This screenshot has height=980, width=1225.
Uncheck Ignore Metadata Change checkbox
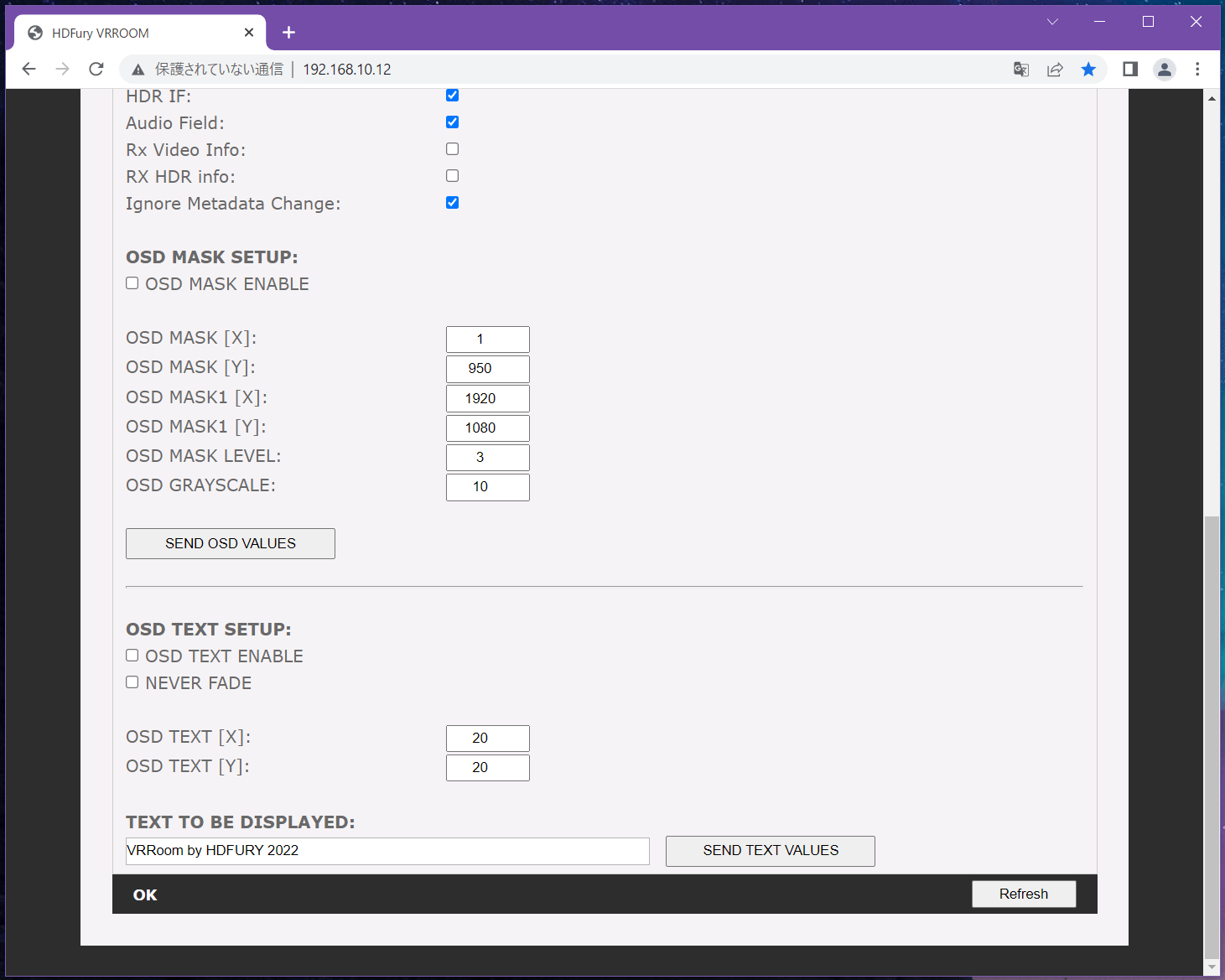coord(452,203)
